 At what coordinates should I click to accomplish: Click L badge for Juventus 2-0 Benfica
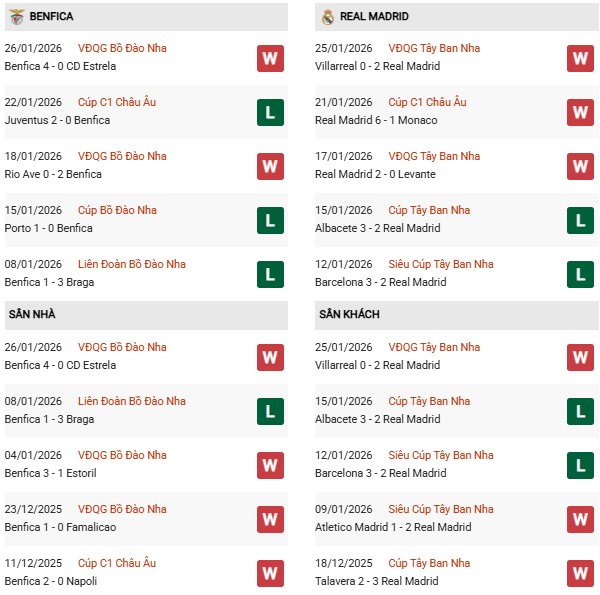[269, 112]
